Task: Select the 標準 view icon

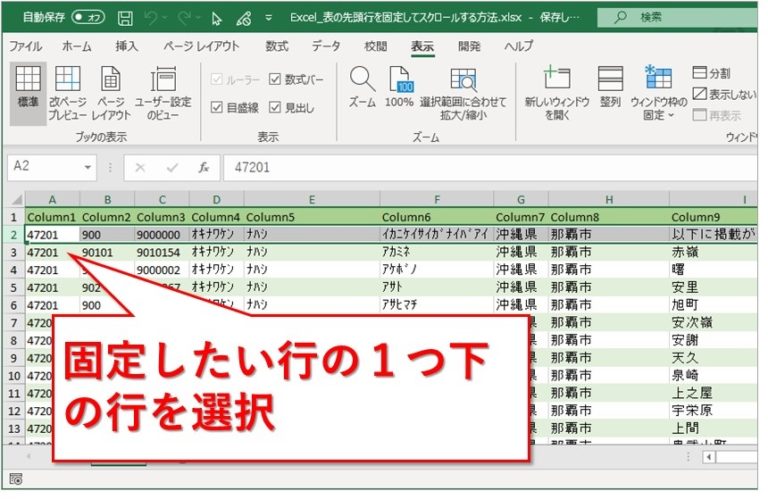Action: (x=28, y=93)
